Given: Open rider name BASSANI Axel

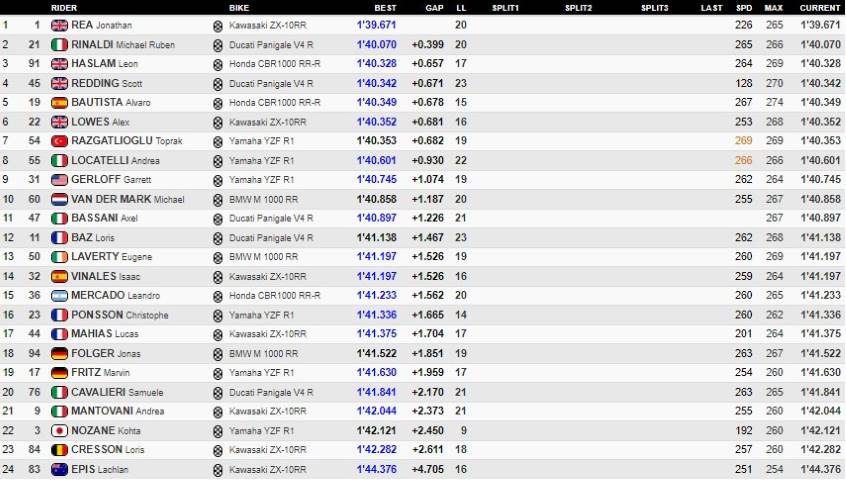Looking at the screenshot, I should pyautogui.click(x=105, y=218).
